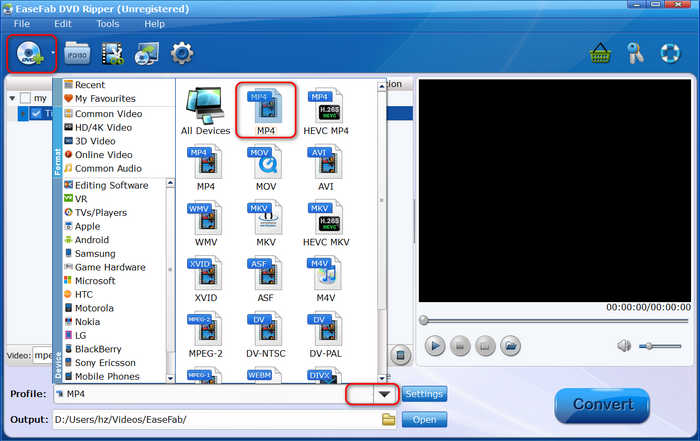The height and width of the screenshot is (441, 700).
Task: Open the gear settings icon in toolbar
Action: tap(182, 54)
